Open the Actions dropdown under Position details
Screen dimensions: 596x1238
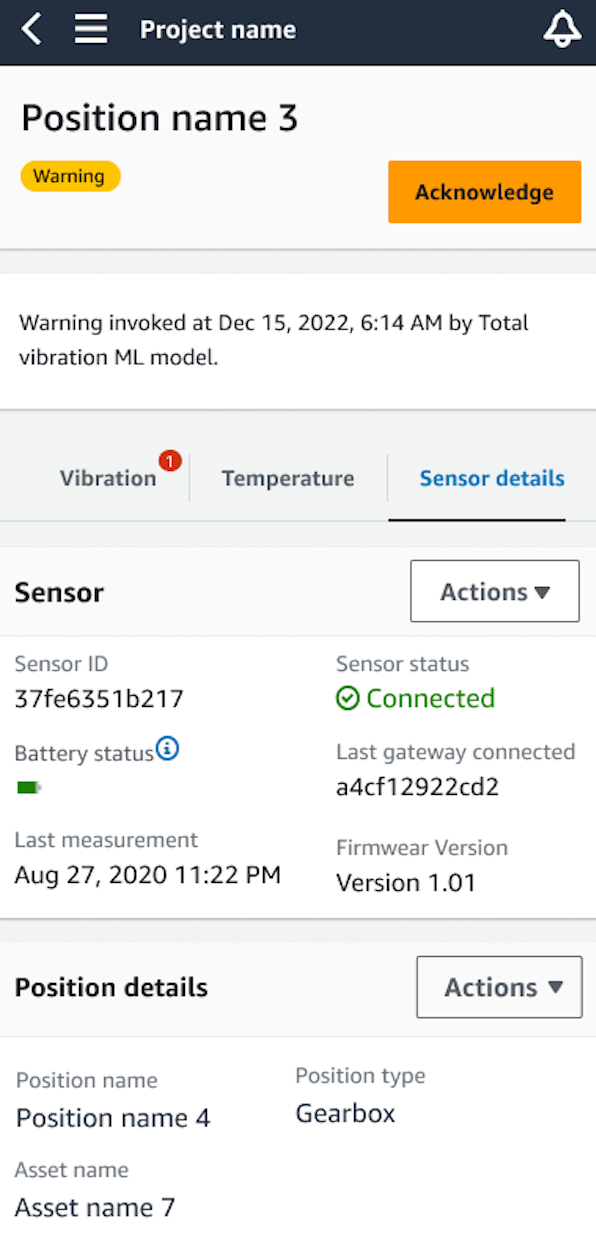pyautogui.click(x=499, y=987)
